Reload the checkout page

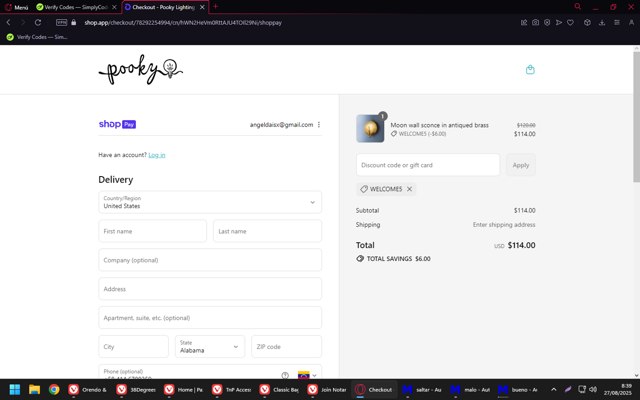[38, 22]
